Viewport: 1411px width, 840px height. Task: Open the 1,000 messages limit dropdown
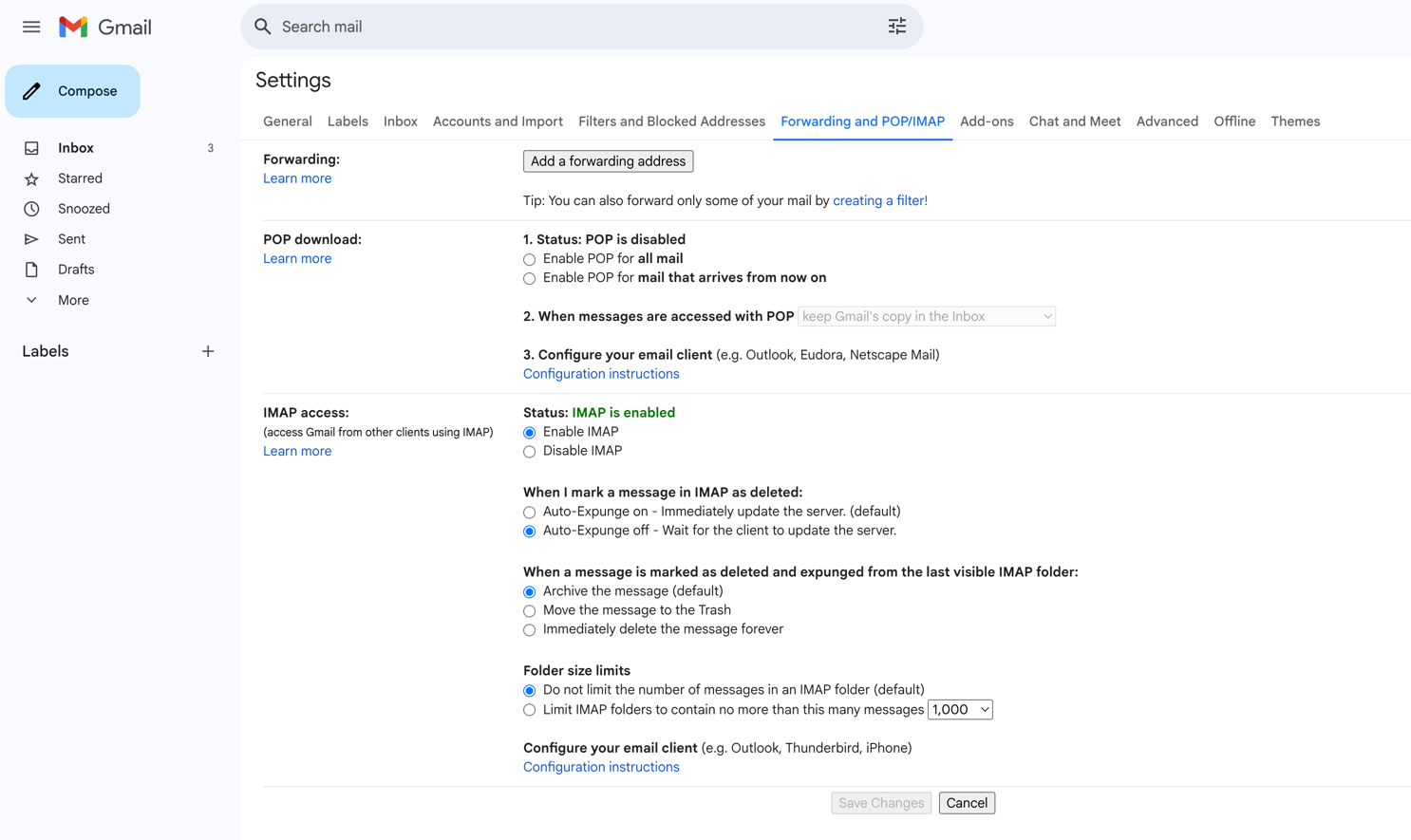(x=960, y=710)
